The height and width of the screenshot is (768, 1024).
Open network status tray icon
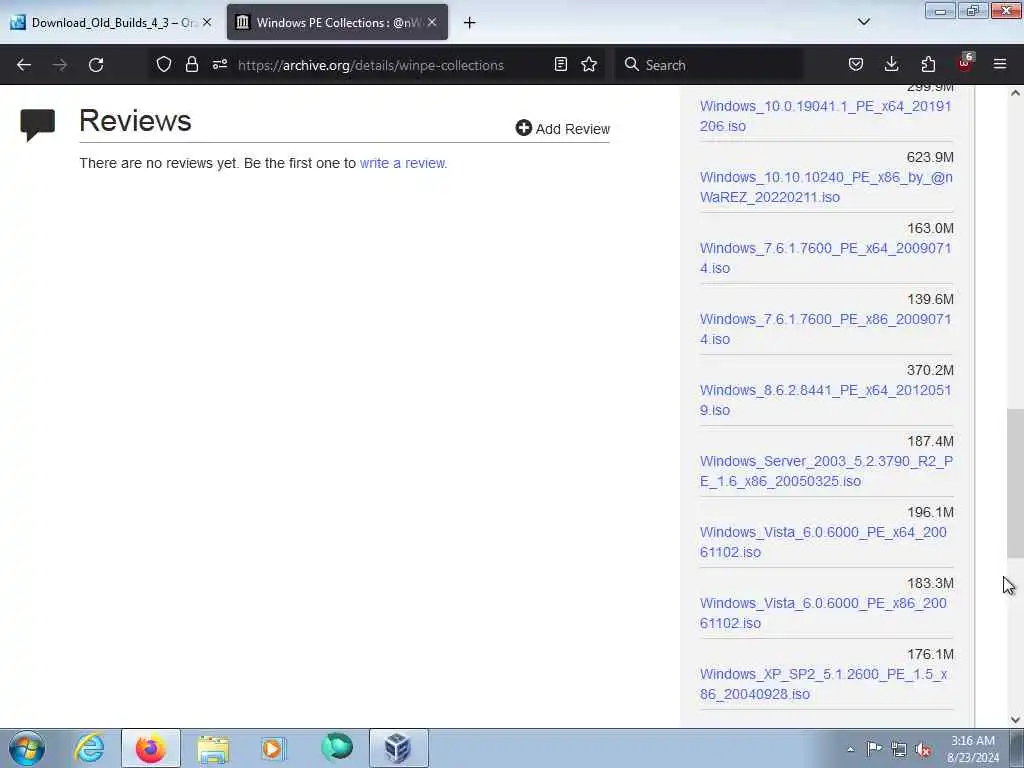pyautogui.click(x=899, y=749)
